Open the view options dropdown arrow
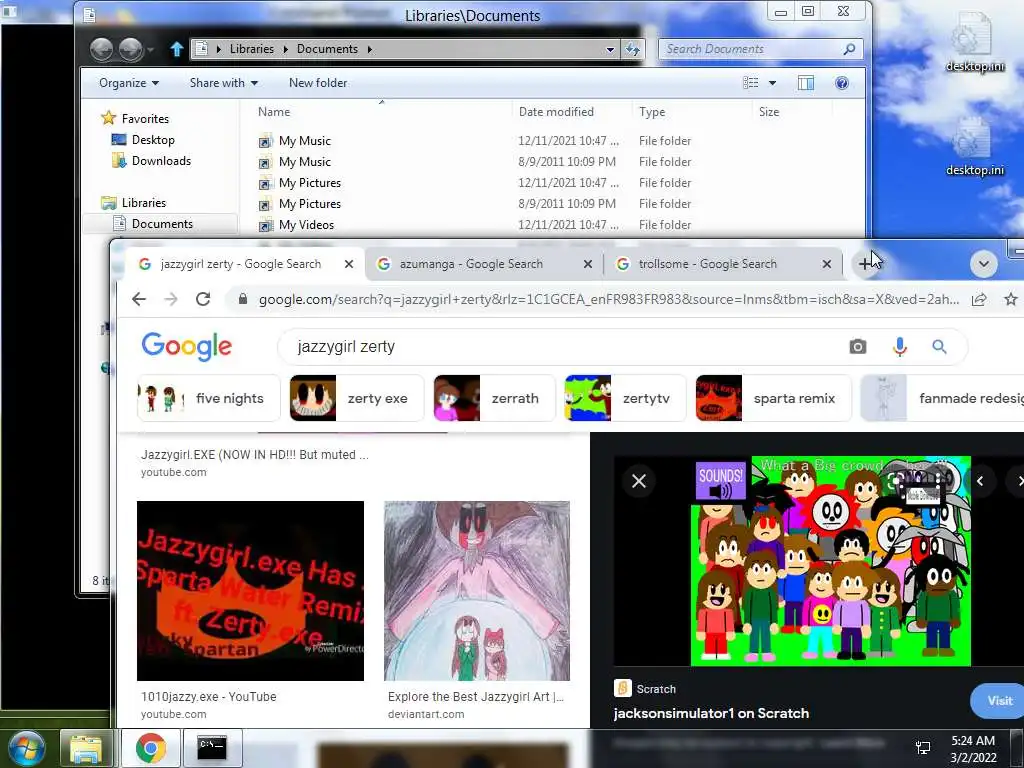 coord(773,83)
